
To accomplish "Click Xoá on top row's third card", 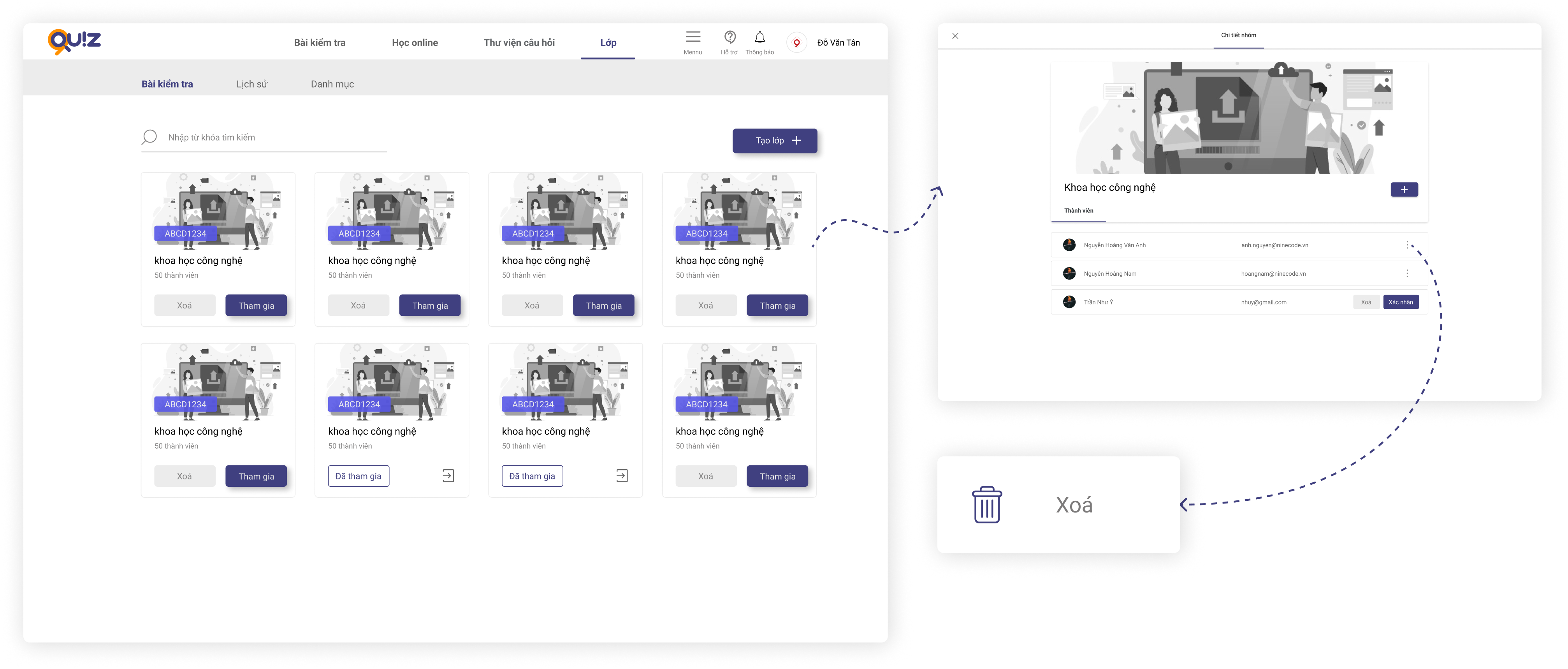I will pyautogui.click(x=532, y=306).
